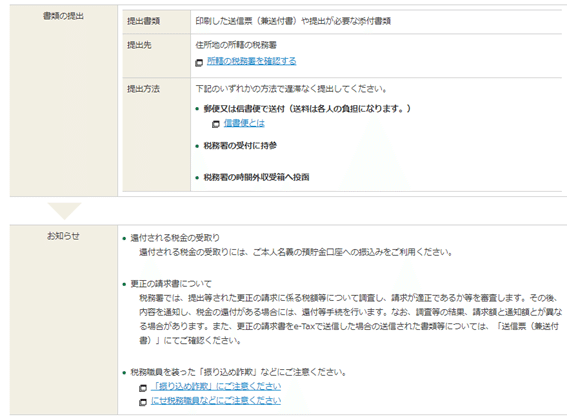
Task: Click the sentence 下記のいずれかの方法で遅滞なく提出してください。
Action: click(292, 89)
